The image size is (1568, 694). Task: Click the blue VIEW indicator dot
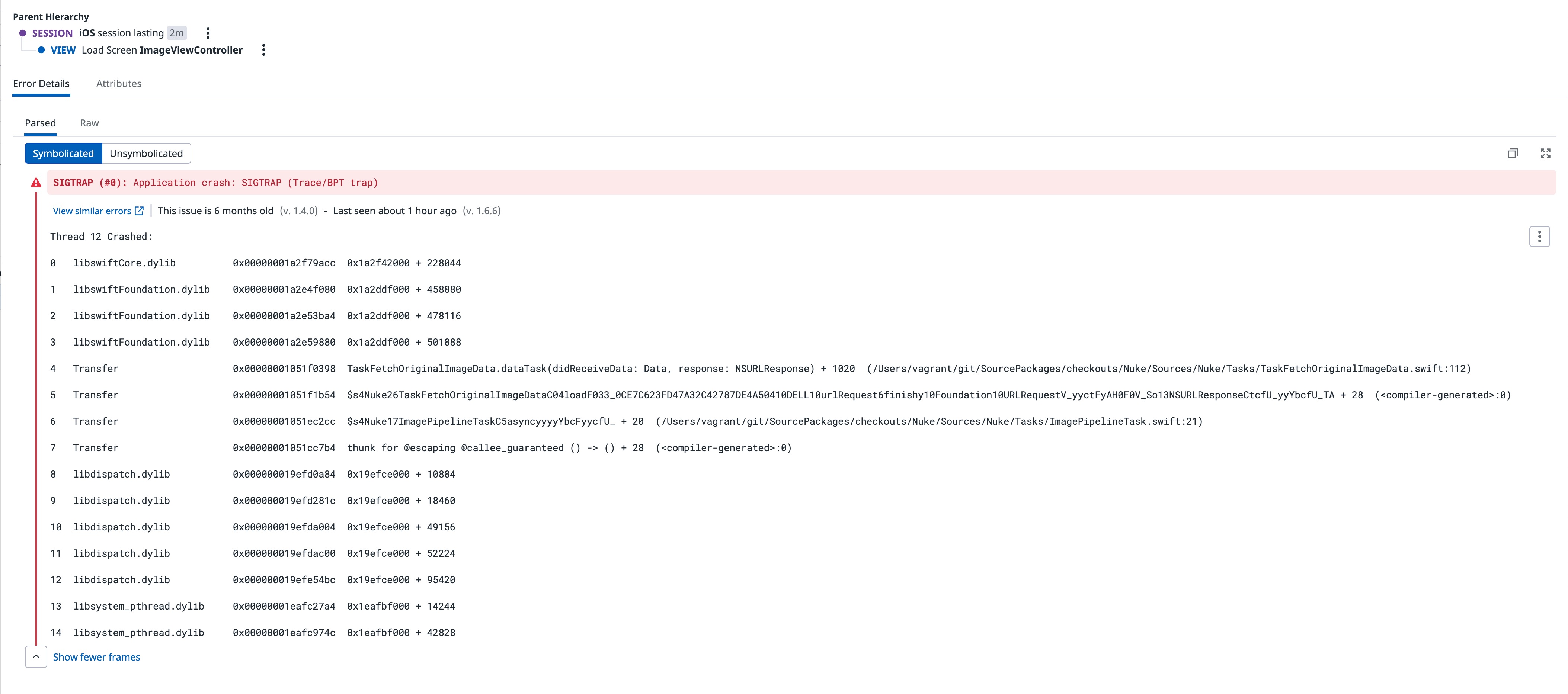41,50
